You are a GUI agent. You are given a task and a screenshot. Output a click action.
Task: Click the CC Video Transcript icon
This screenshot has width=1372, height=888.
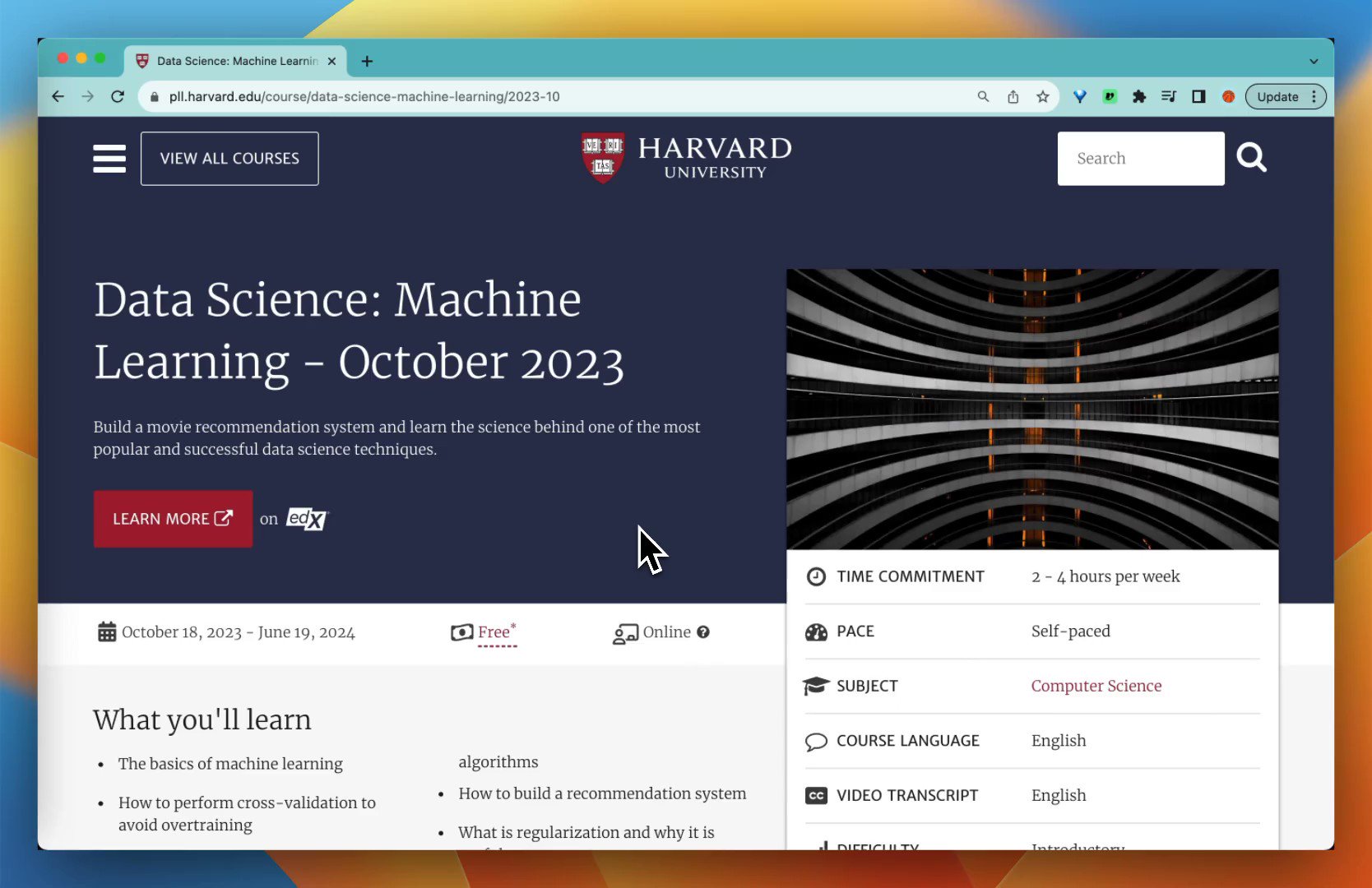coord(816,796)
